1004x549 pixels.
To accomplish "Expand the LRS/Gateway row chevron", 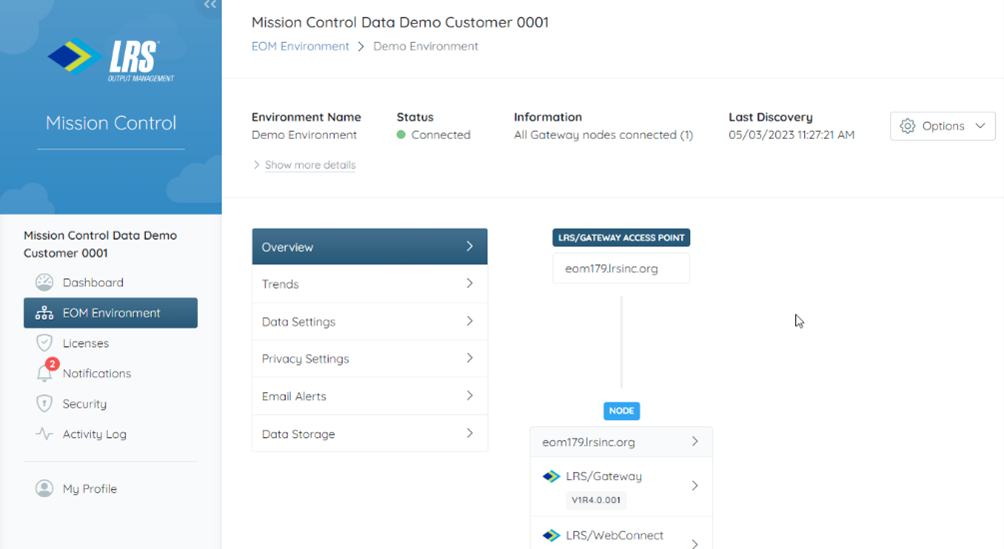I will tap(695, 486).
